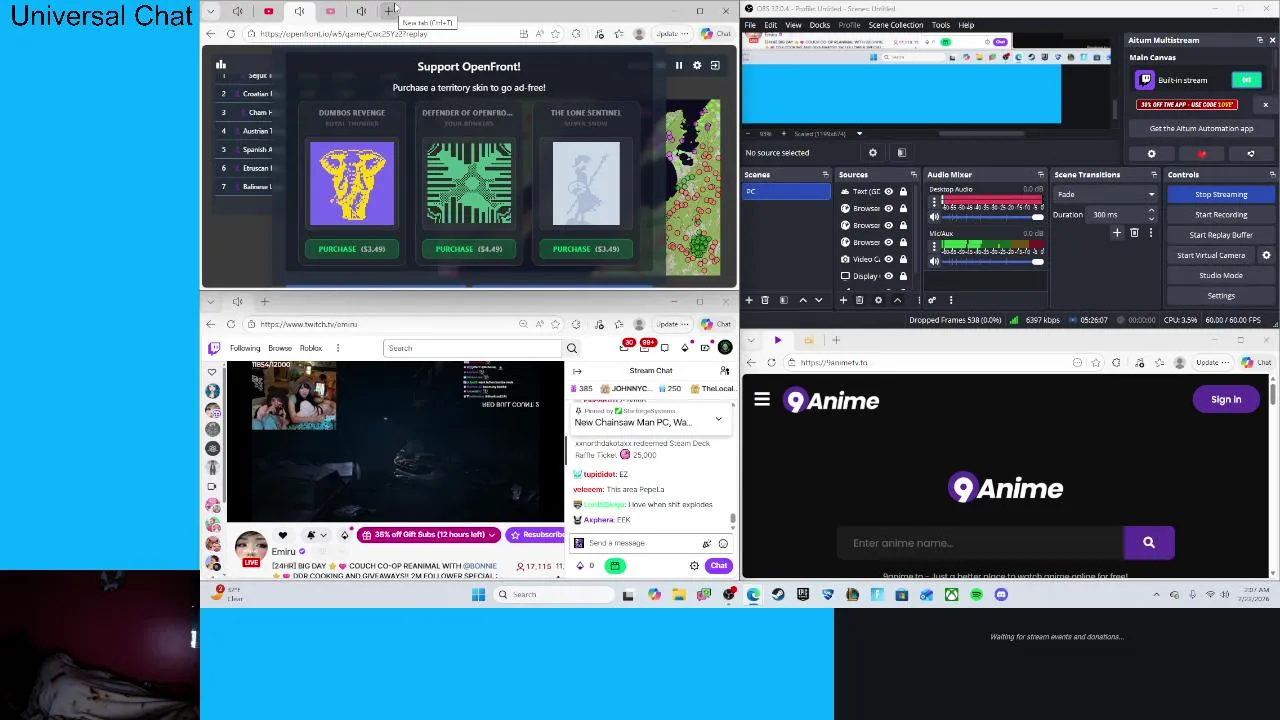Viewport: 1280px width, 720px height.
Task: Unlock the Text source in OBS
Action: [x=903, y=191]
